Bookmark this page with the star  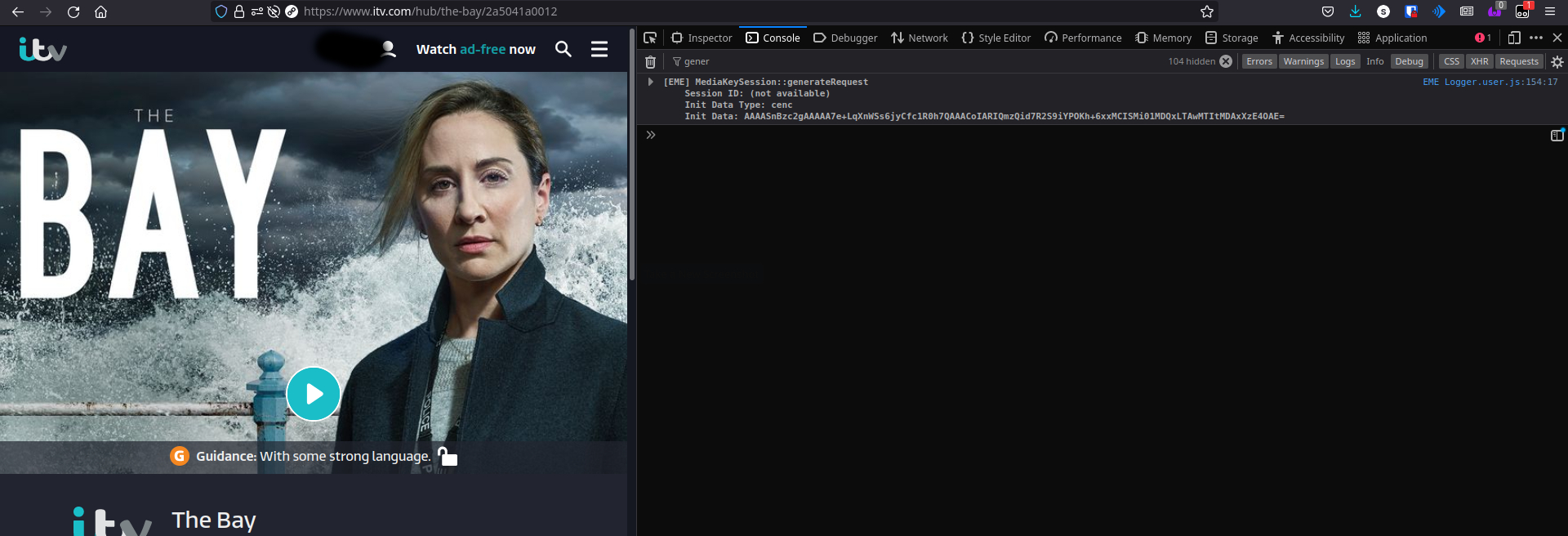point(1207,11)
